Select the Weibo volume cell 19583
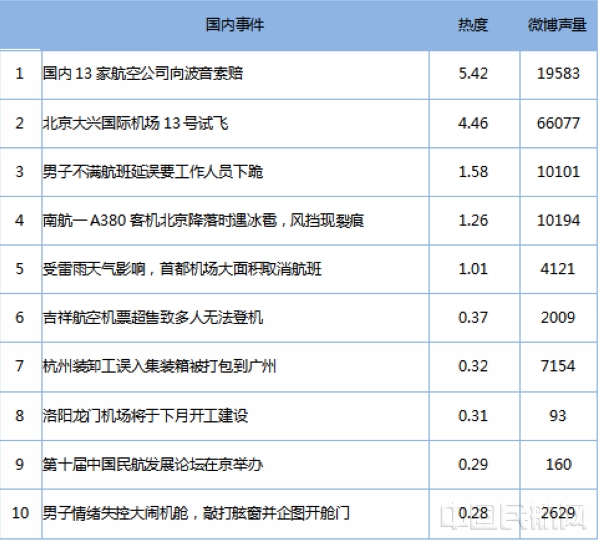Image resolution: width=600 pixels, height=543 pixels. pyautogui.click(x=559, y=74)
